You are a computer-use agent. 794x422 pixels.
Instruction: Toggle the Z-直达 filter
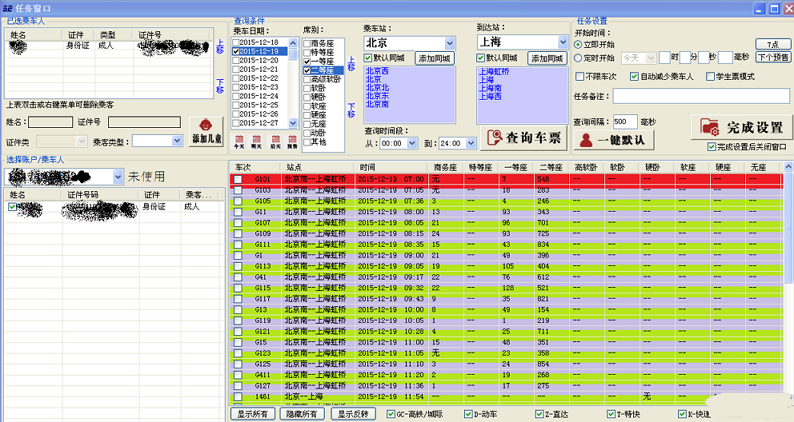tap(539, 414)
